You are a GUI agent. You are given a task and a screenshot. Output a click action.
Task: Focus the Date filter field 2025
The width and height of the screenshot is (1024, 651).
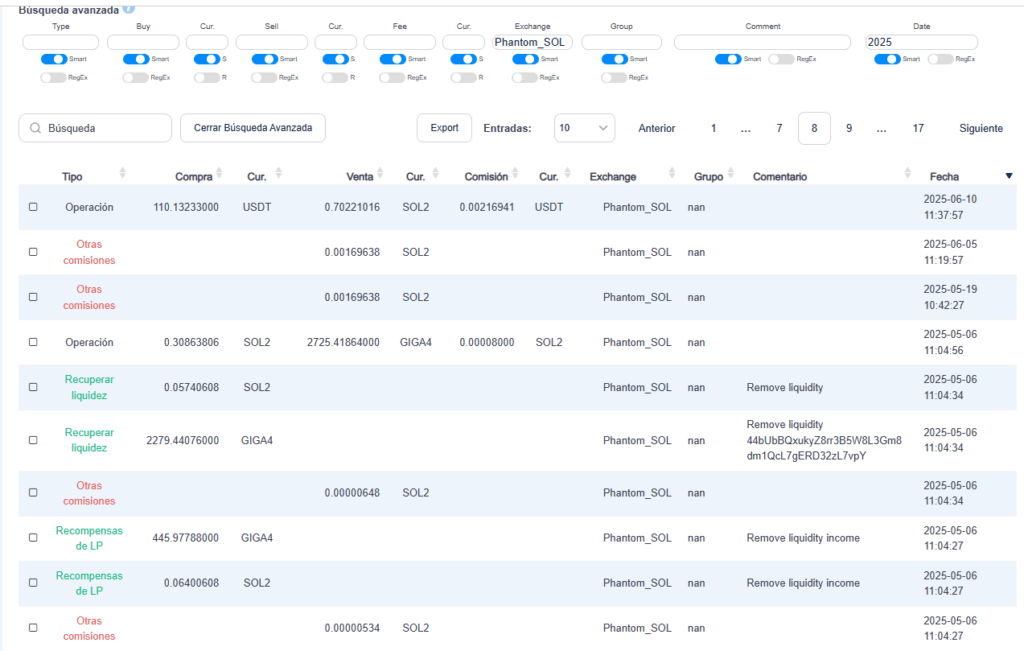click(x=921, y=42)
